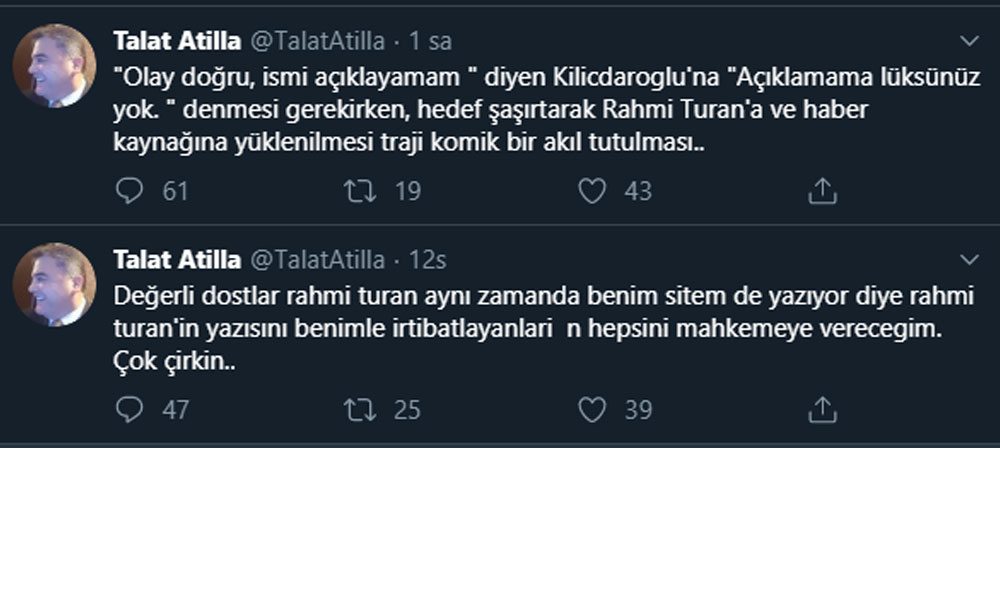The width and height of the screenshot is (1000, 600).
Task: Reply to the tweet starting "Değerli dostlar"
Action: pyautogui.click(x=130, y=409)
